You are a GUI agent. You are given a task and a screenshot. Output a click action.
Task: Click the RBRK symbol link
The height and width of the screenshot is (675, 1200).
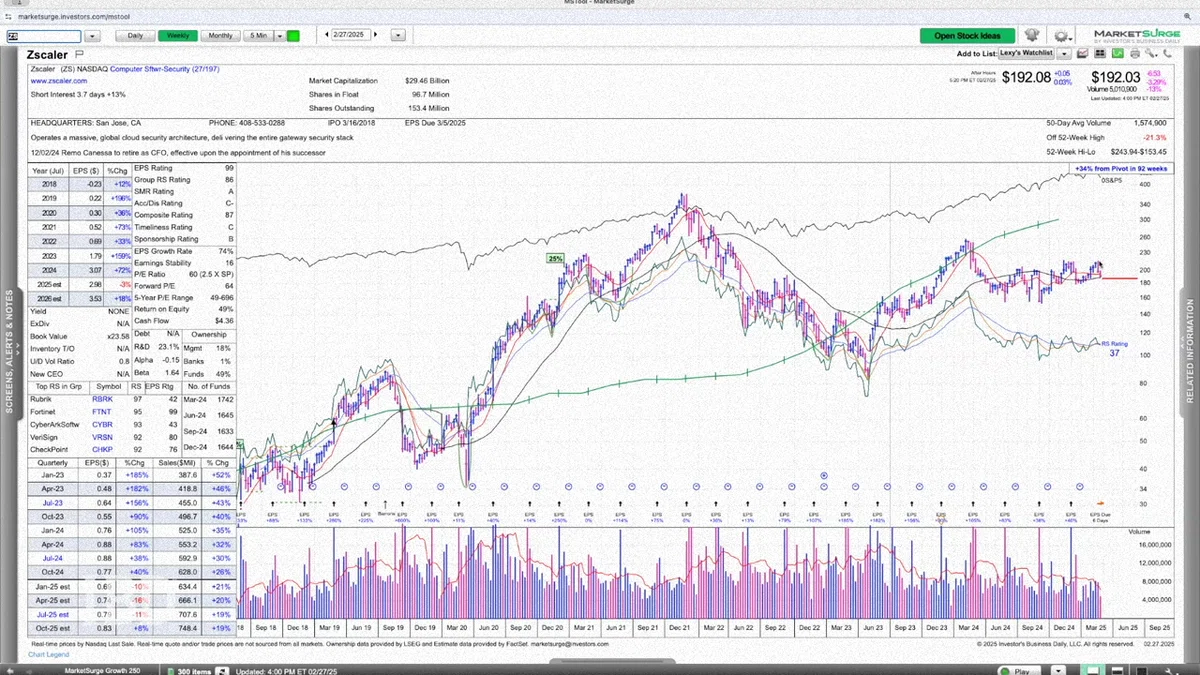click(x=103, y=399)
